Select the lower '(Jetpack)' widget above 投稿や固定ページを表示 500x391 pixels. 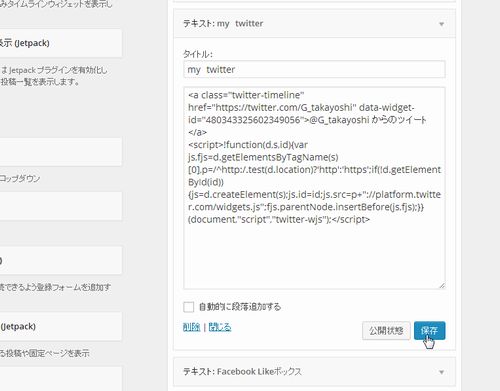click(61, 326)
